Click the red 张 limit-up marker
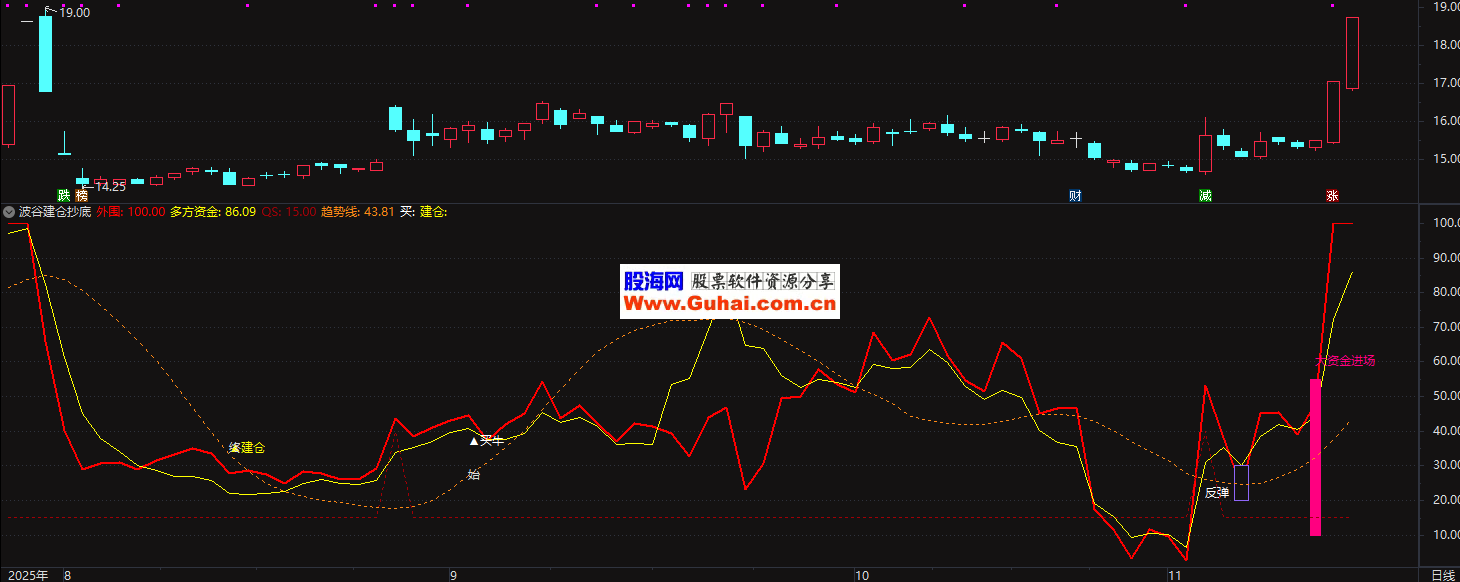Image resolution: width=1460 pixels, height=582 pixels. click(1332, 196)
